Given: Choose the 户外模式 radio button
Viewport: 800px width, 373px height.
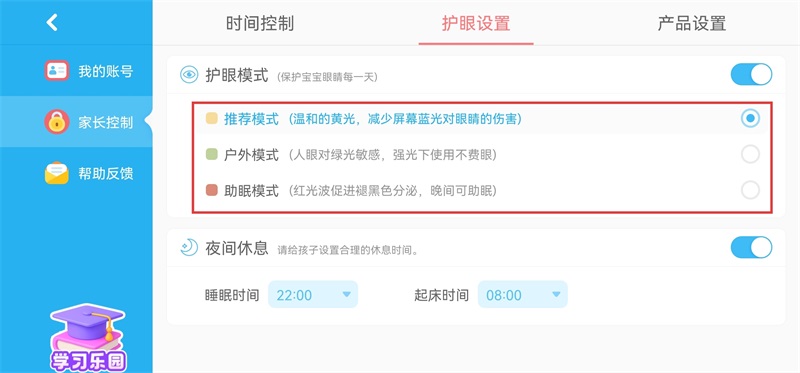Looking at the screenshot, I should click(750, 154).
